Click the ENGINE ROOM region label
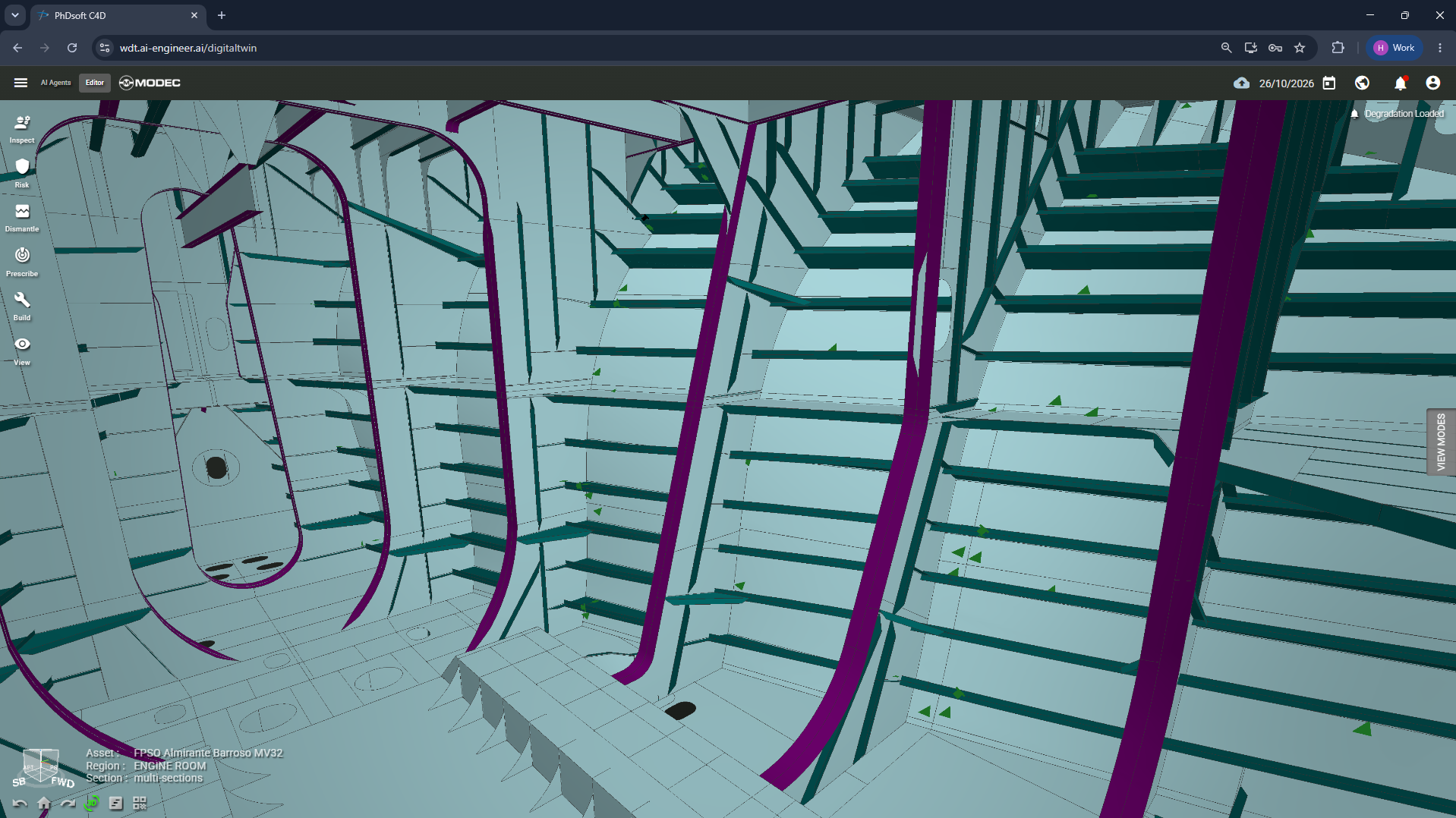 click(x=170, y=766)
